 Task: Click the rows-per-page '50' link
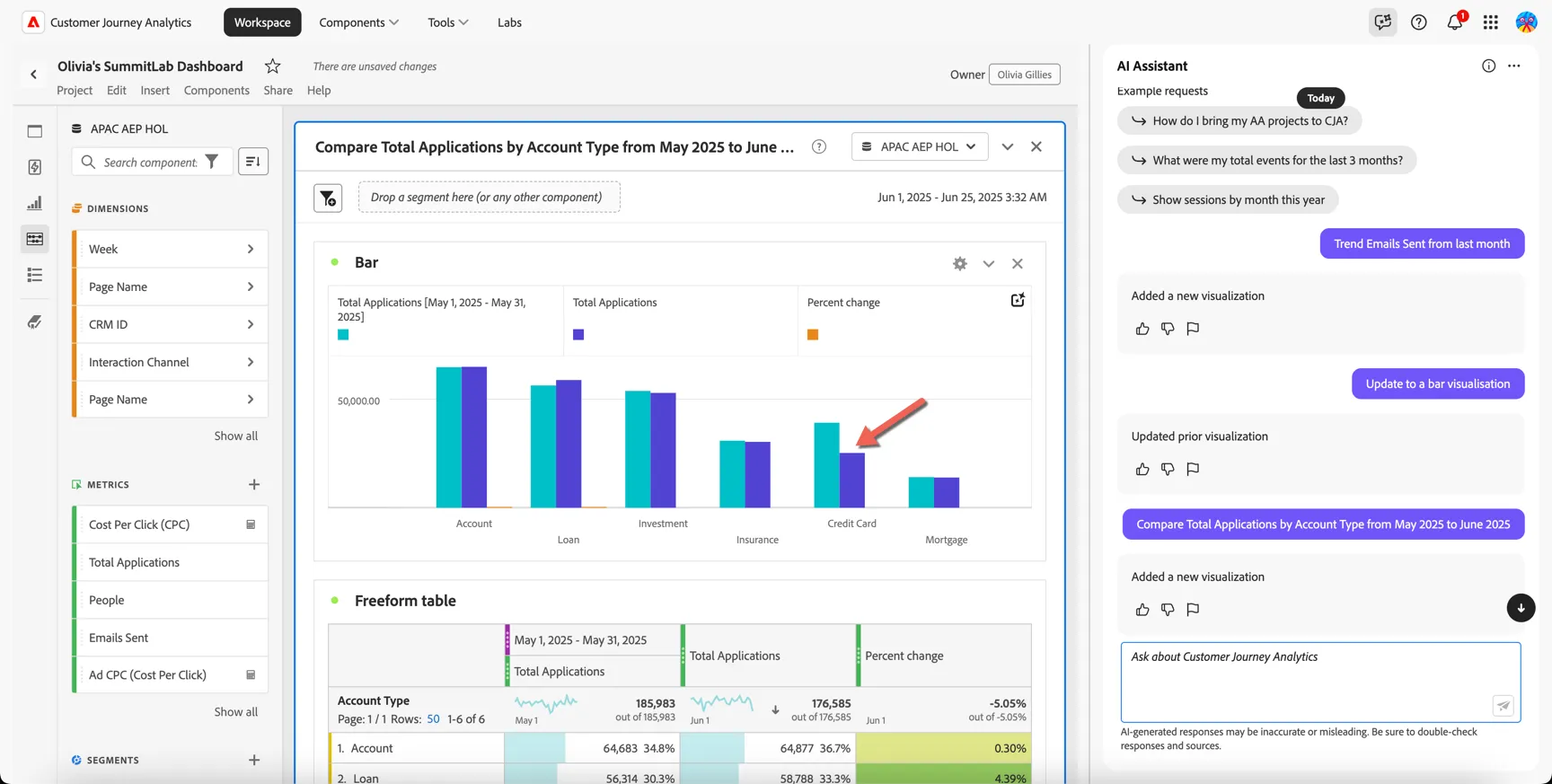point(433,719)
